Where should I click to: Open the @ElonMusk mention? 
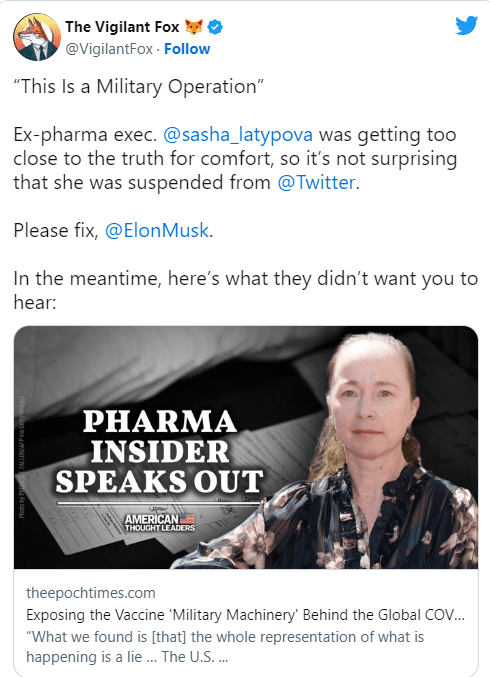157,230
